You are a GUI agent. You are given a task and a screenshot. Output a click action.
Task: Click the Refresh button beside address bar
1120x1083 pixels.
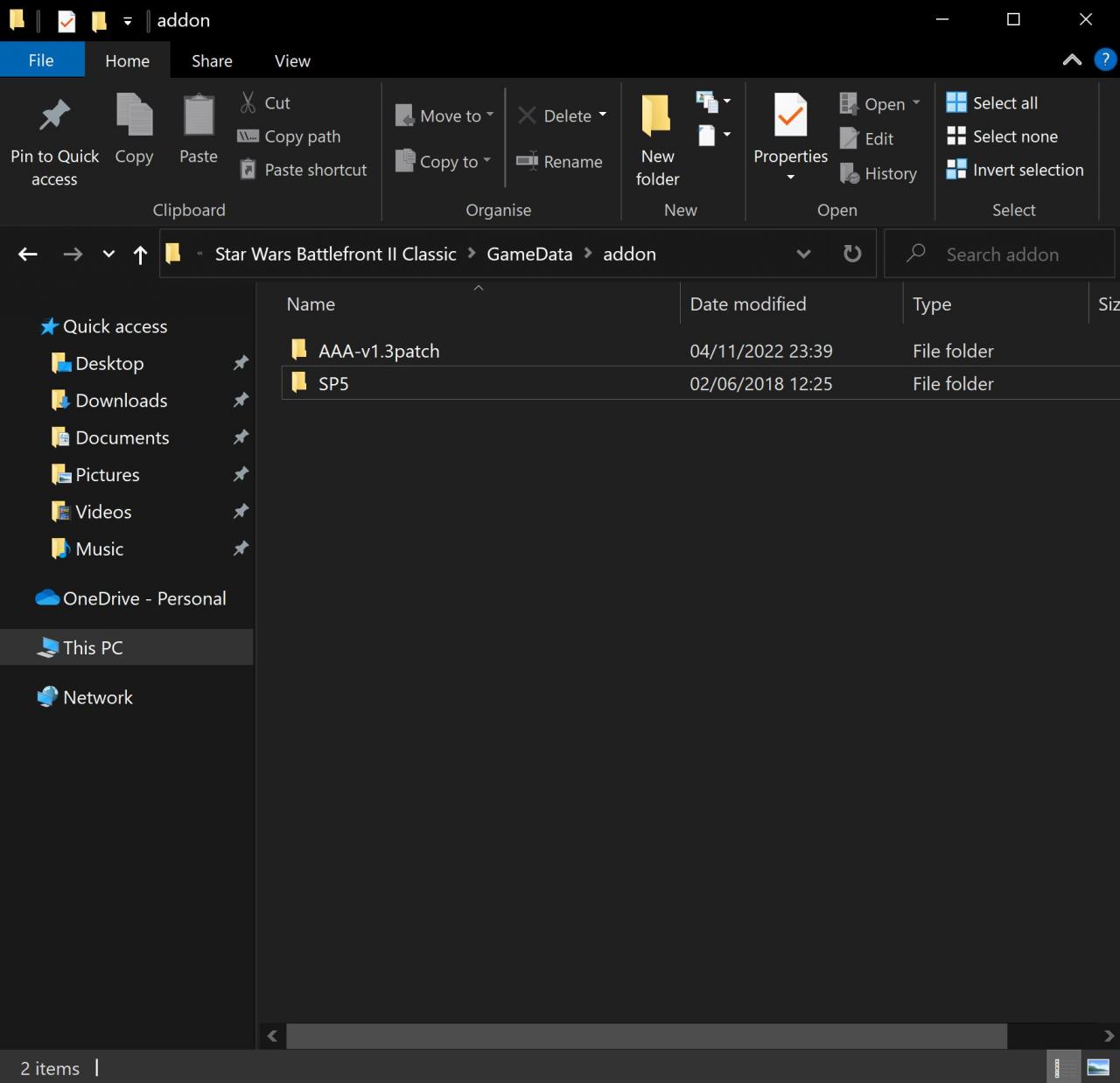tap(851, 255)
